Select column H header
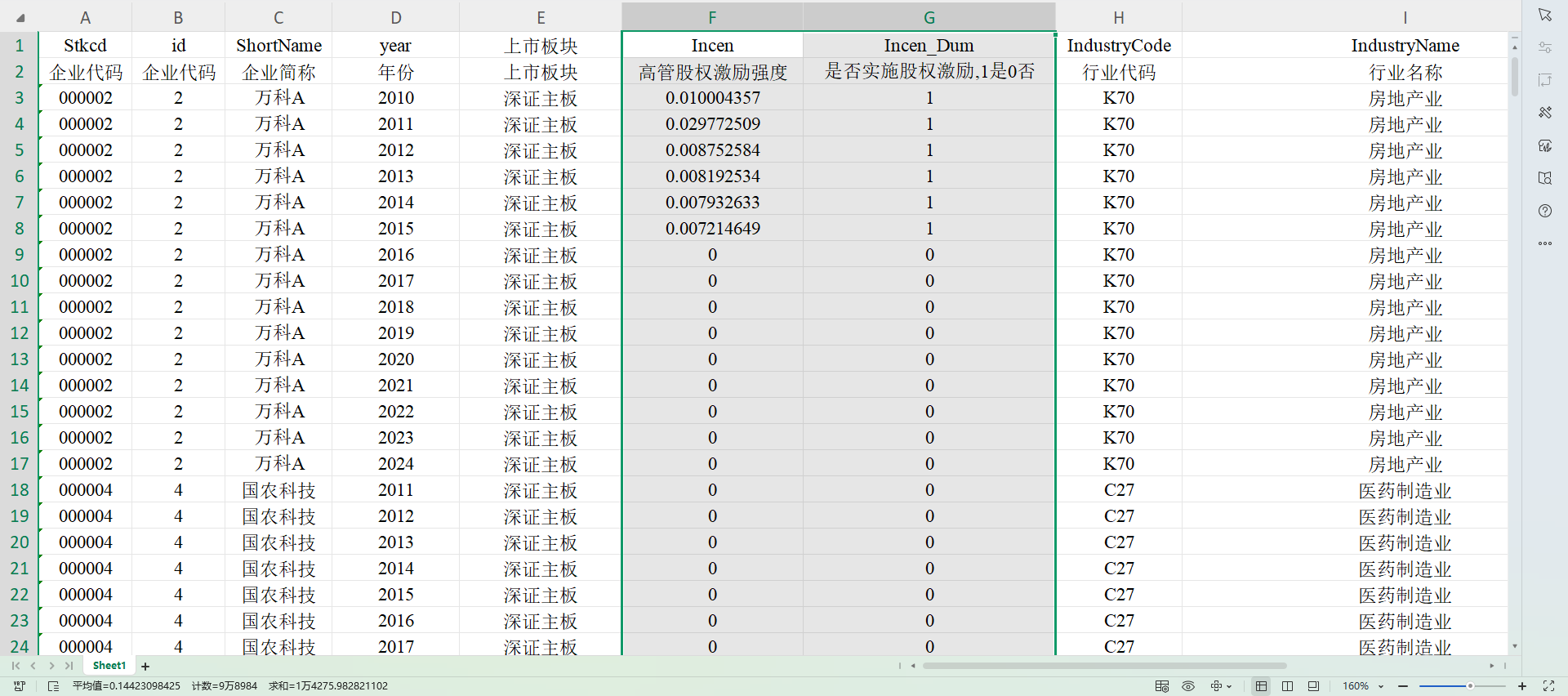Viewport: 1568px width, 696px height. tap(1118, 17)
